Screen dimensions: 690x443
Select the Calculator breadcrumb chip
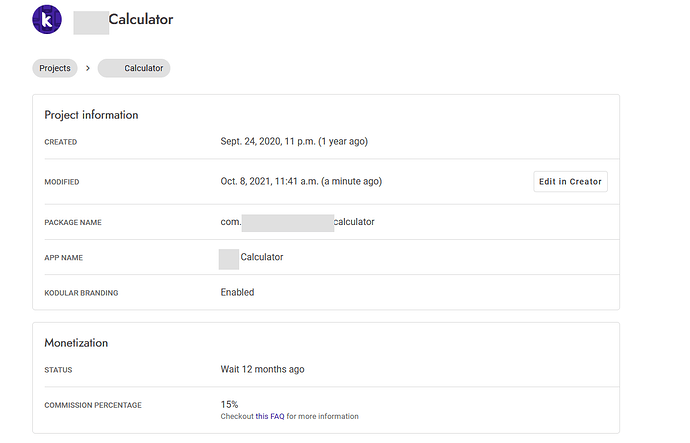pyautogui.click(x=135, y=68)
